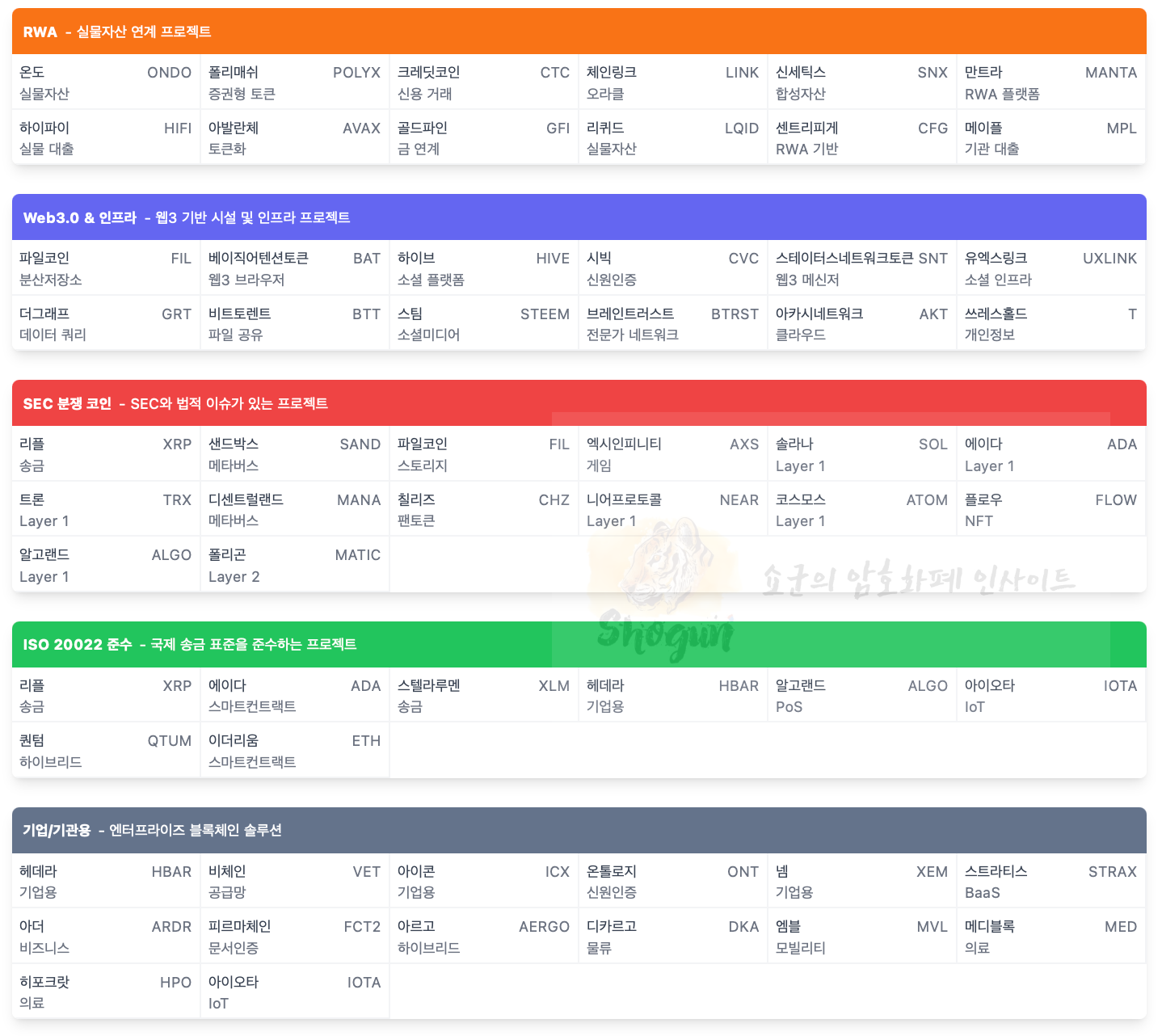Open the 넴 XEM cell
1162x1036 pixels.
click(x=862, y=881)
